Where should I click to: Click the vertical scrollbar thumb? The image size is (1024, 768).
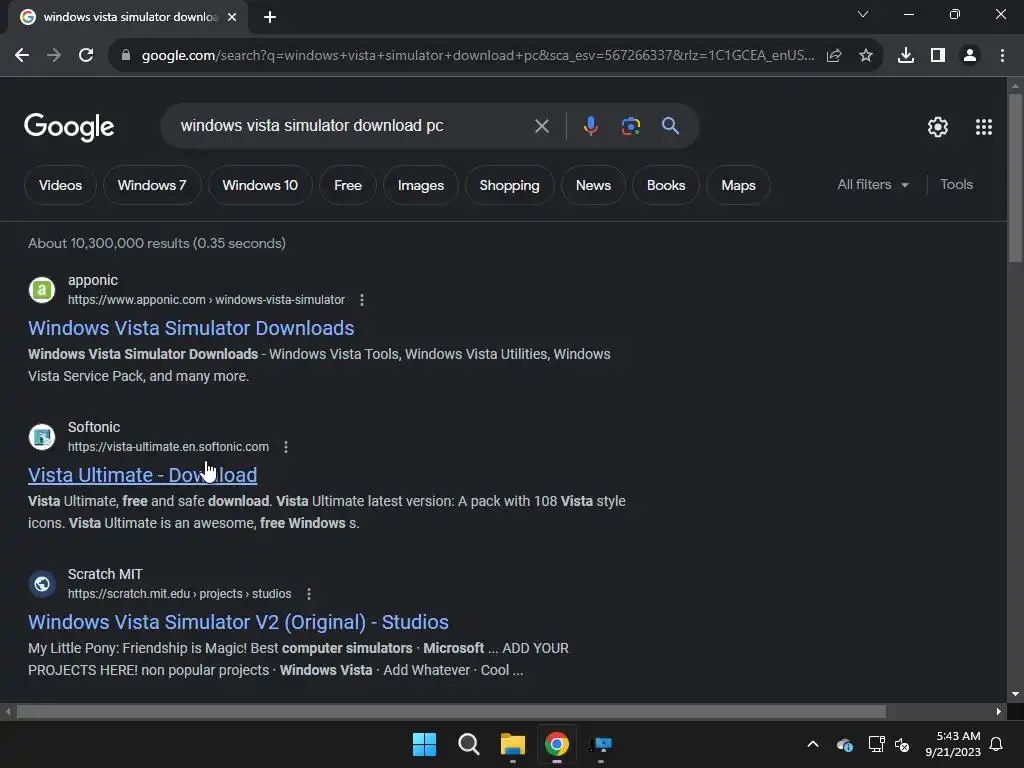(1015, 178)
